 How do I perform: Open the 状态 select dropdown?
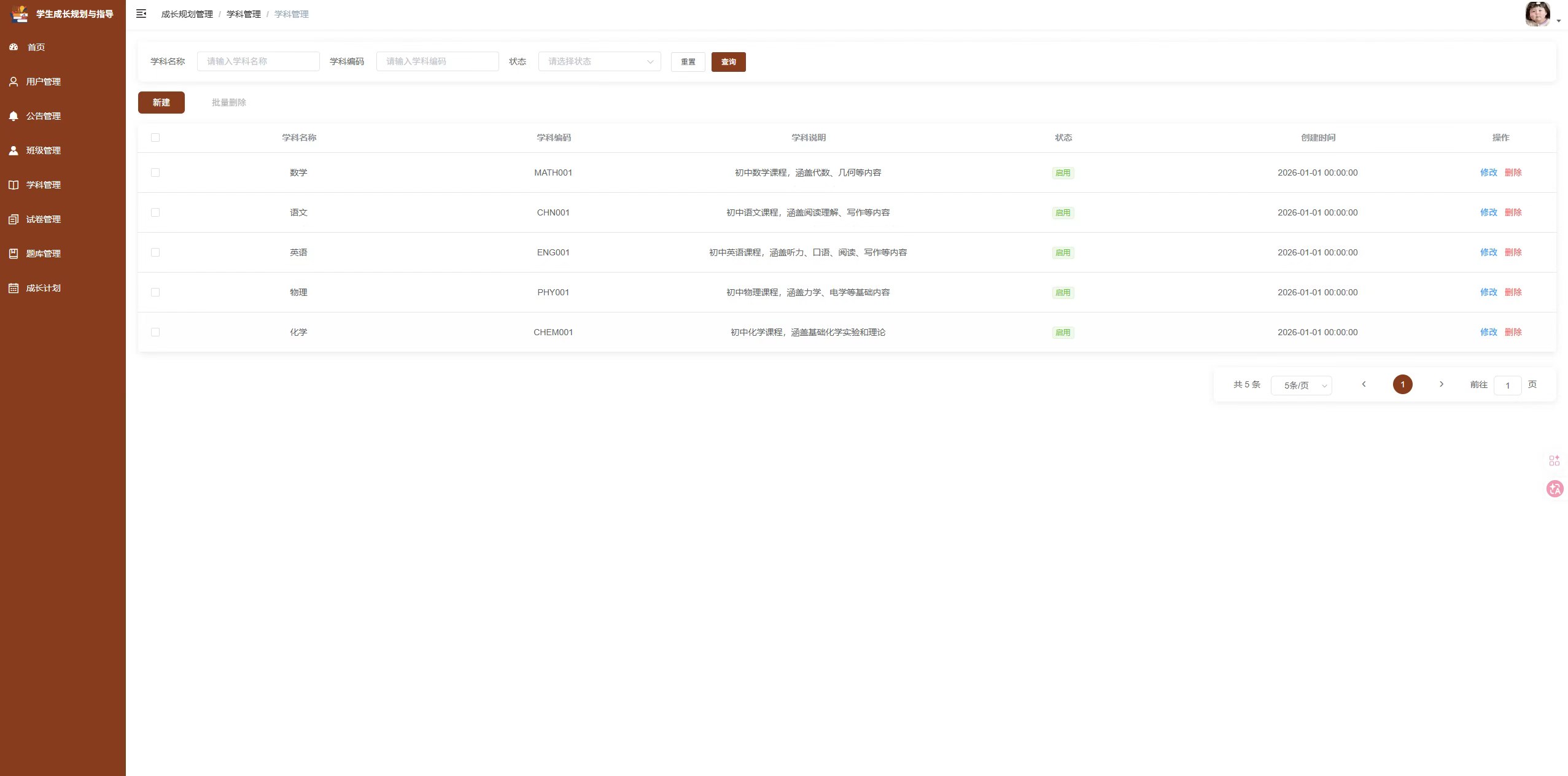pyautogui.click(x=599, y=61)
